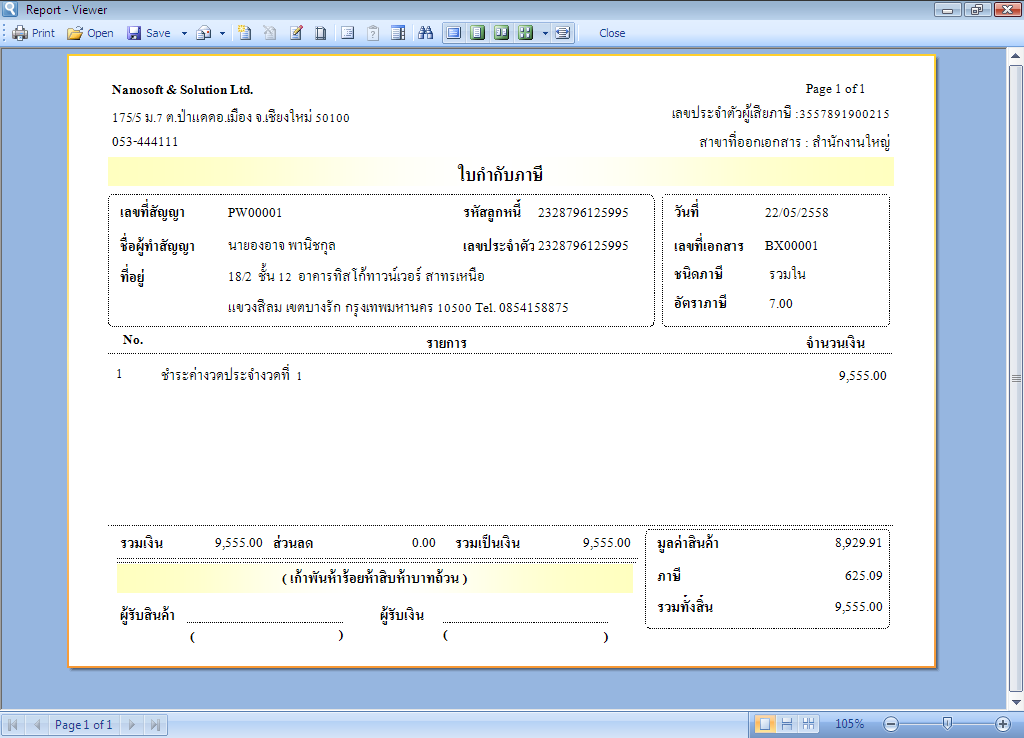1024x738 pixels.
Task: Go to first page button
Action: tap(12, 724)
